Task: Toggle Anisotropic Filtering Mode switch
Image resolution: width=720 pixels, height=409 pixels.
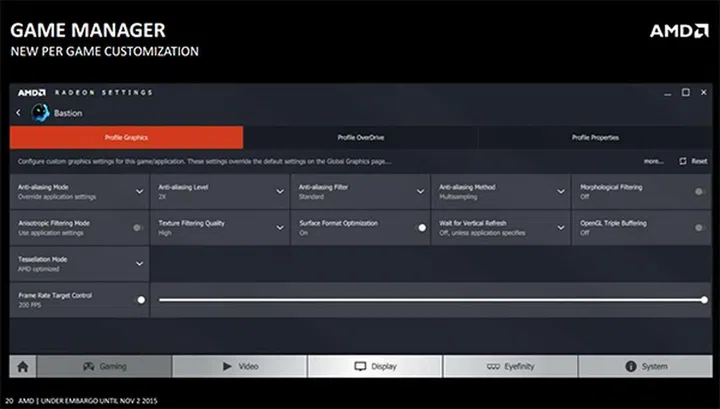Action: (137, 228)
